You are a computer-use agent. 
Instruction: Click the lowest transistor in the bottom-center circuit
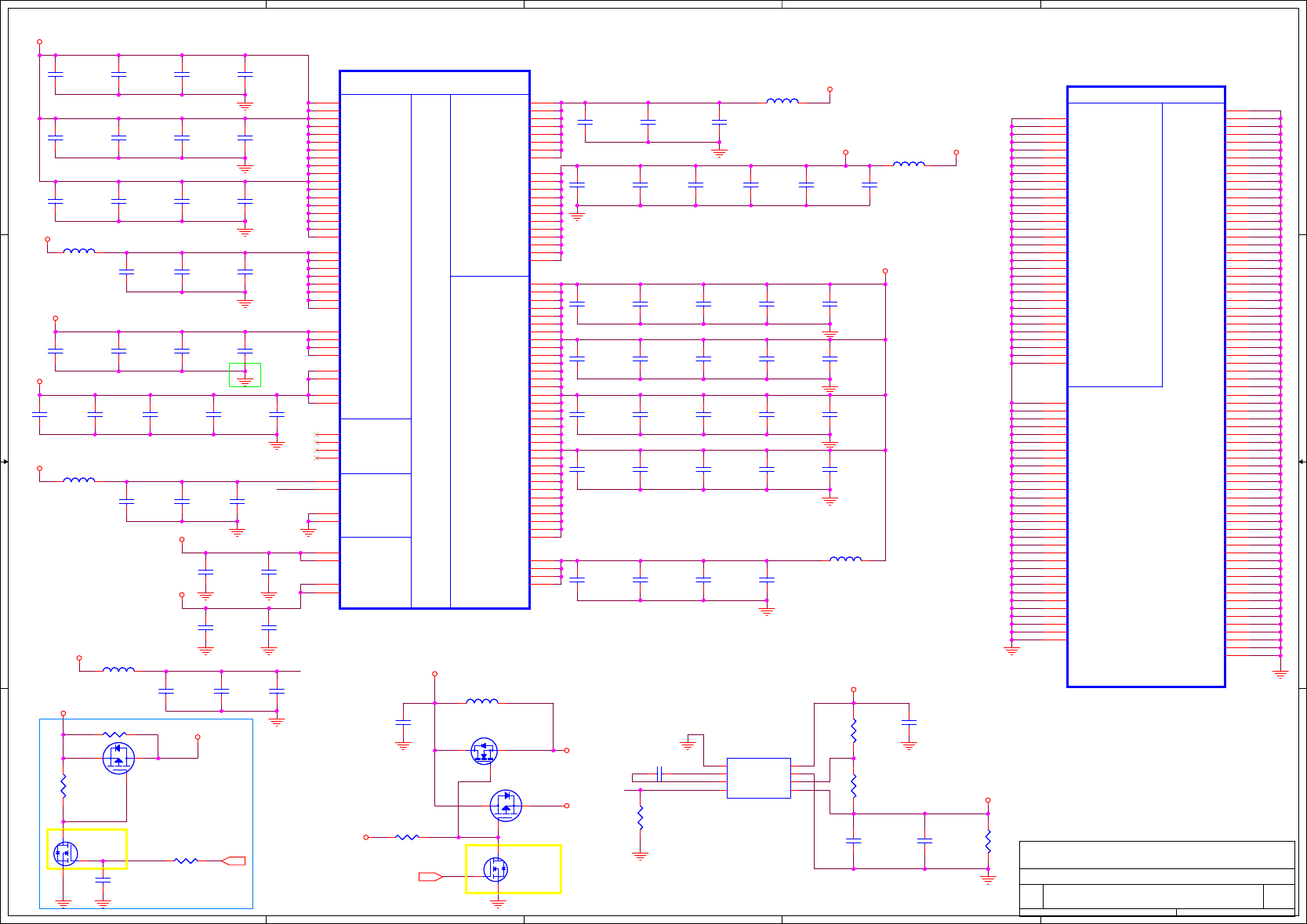pos(496,869)
